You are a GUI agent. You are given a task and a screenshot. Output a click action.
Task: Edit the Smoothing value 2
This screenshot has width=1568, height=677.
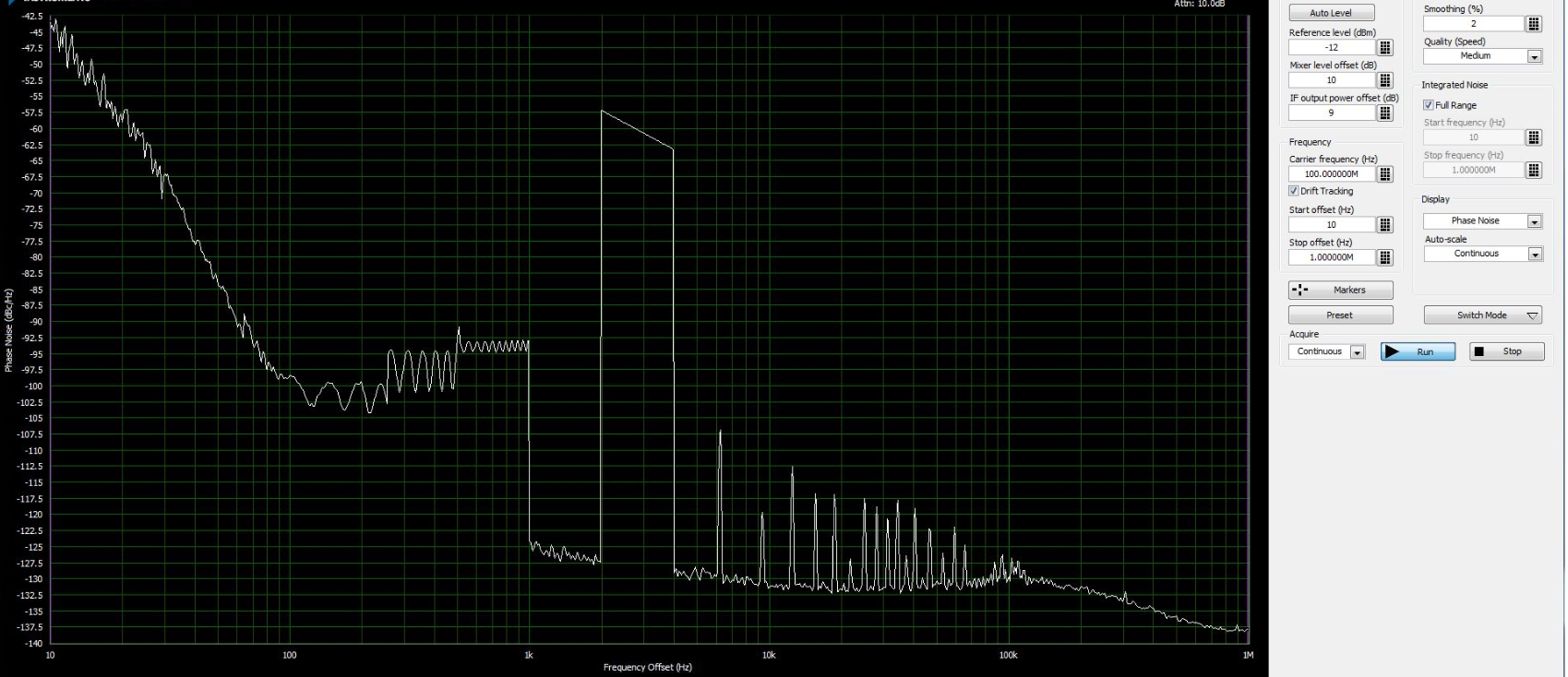coord(1473,24)
